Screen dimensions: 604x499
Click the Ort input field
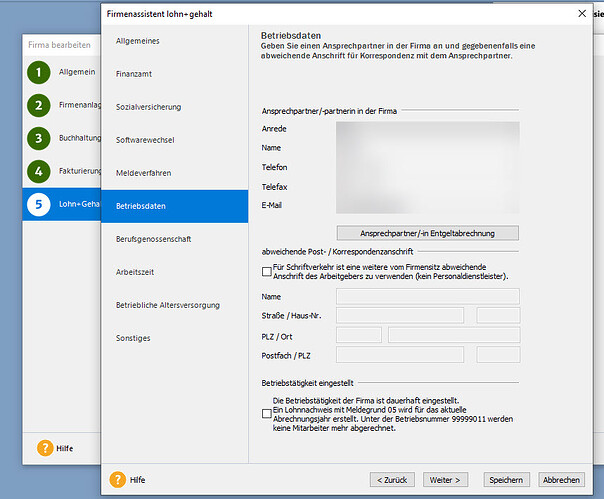[454, 335]
